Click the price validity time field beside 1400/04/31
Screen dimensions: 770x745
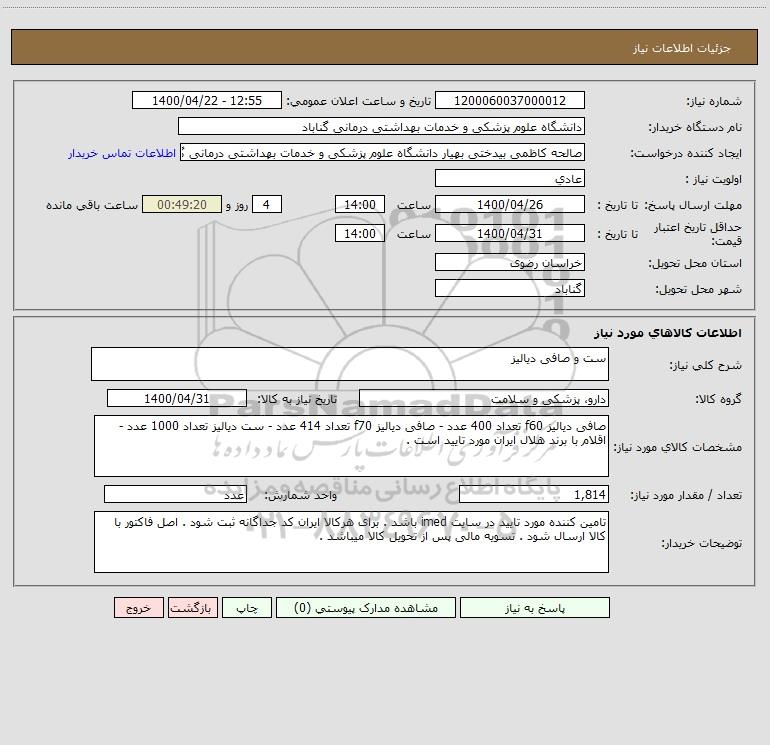359,233
